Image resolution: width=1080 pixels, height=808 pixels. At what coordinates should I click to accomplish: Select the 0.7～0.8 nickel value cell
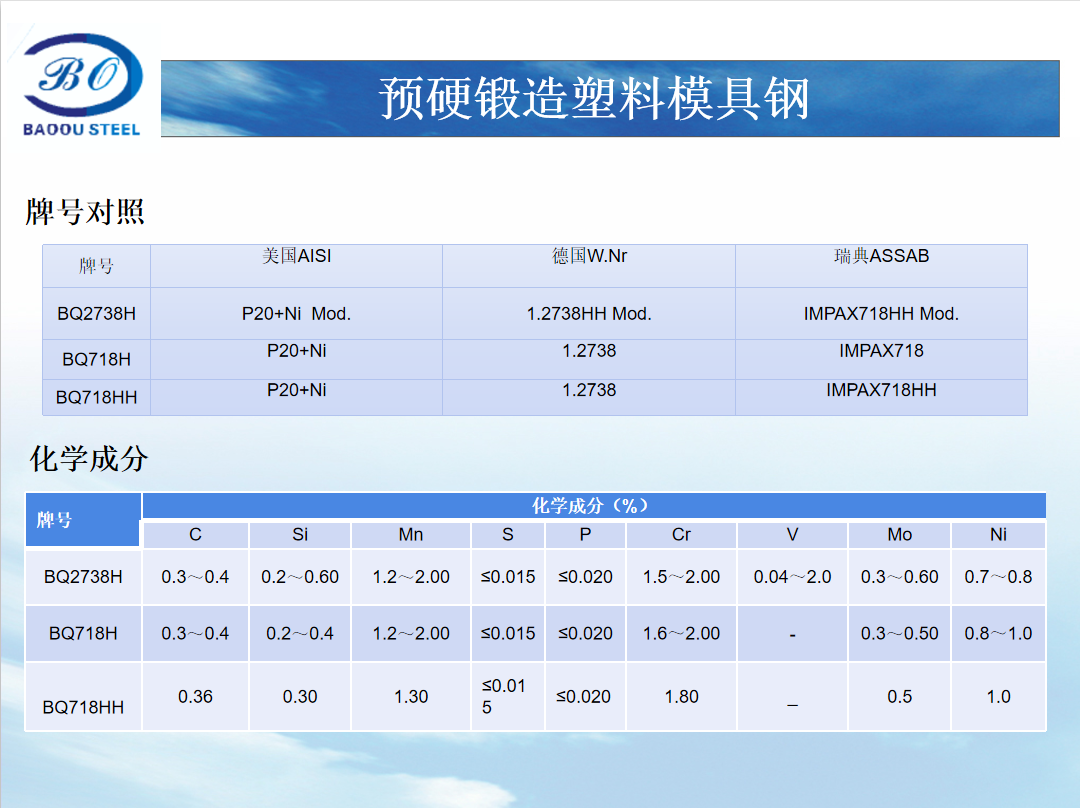click(x=997, y=577)
